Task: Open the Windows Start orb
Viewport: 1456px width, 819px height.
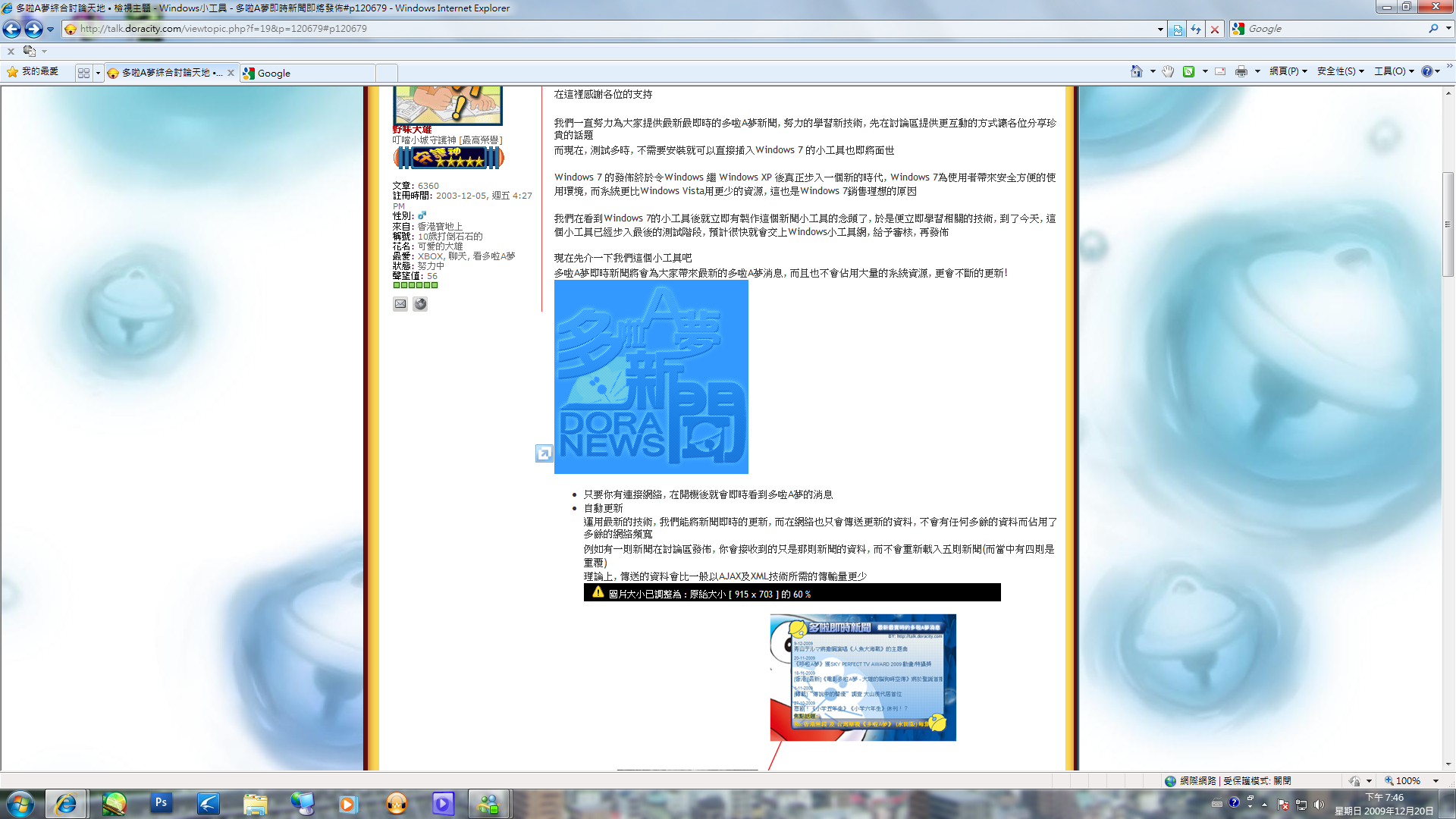Action: coord(20,804)
